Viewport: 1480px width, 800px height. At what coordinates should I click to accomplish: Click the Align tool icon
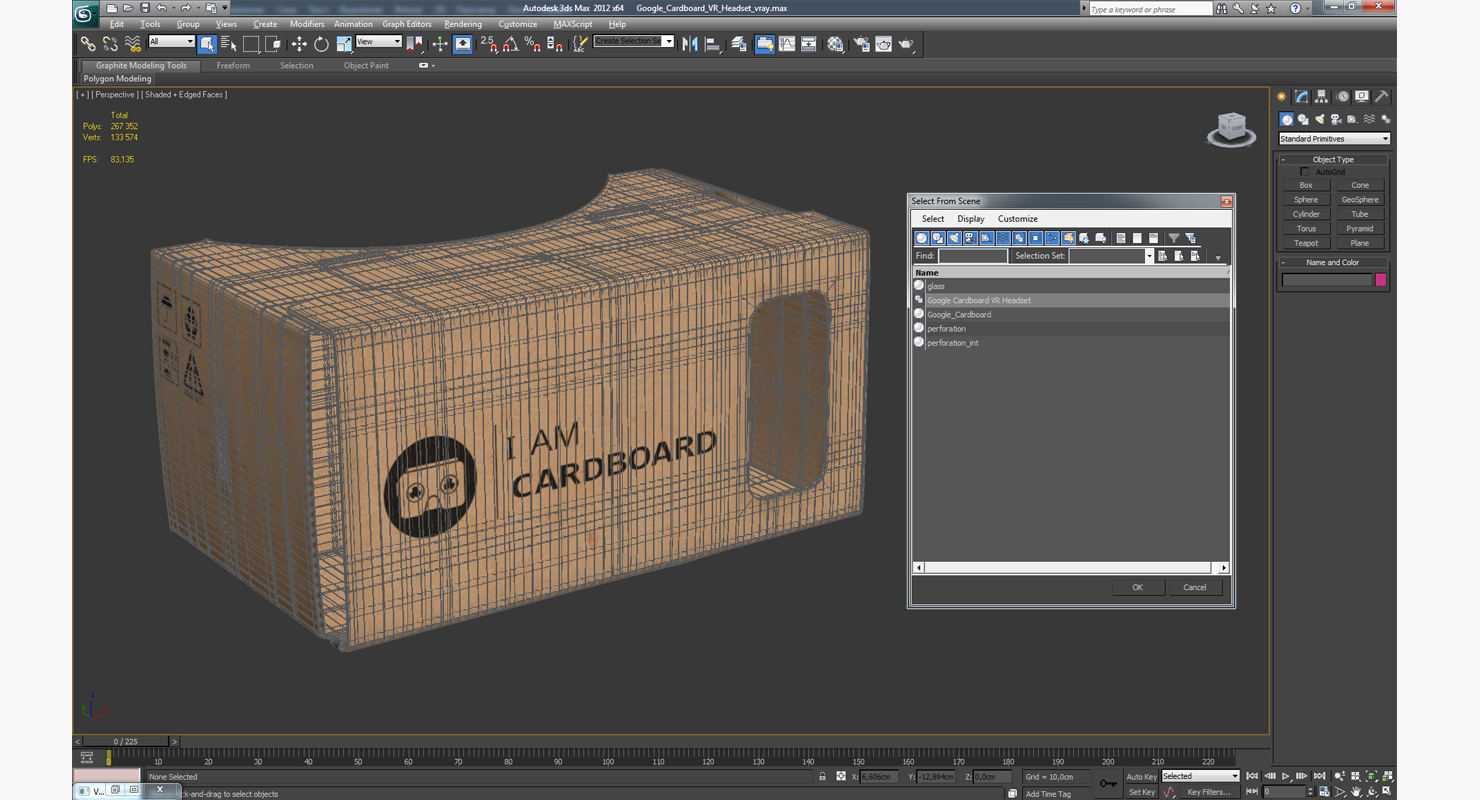point(712,44)
